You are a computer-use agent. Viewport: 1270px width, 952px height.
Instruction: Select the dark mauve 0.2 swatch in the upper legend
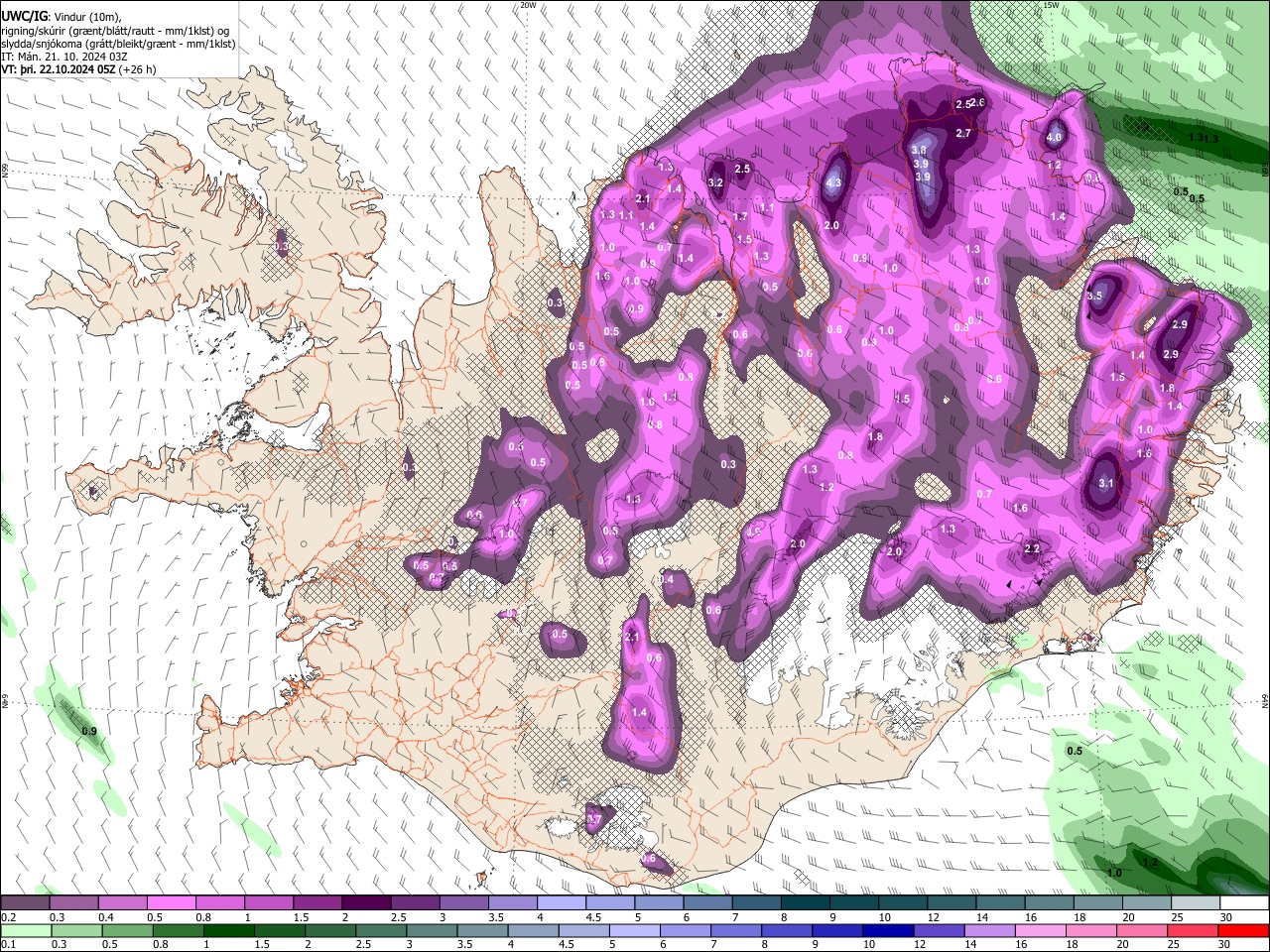click(25, 903)
